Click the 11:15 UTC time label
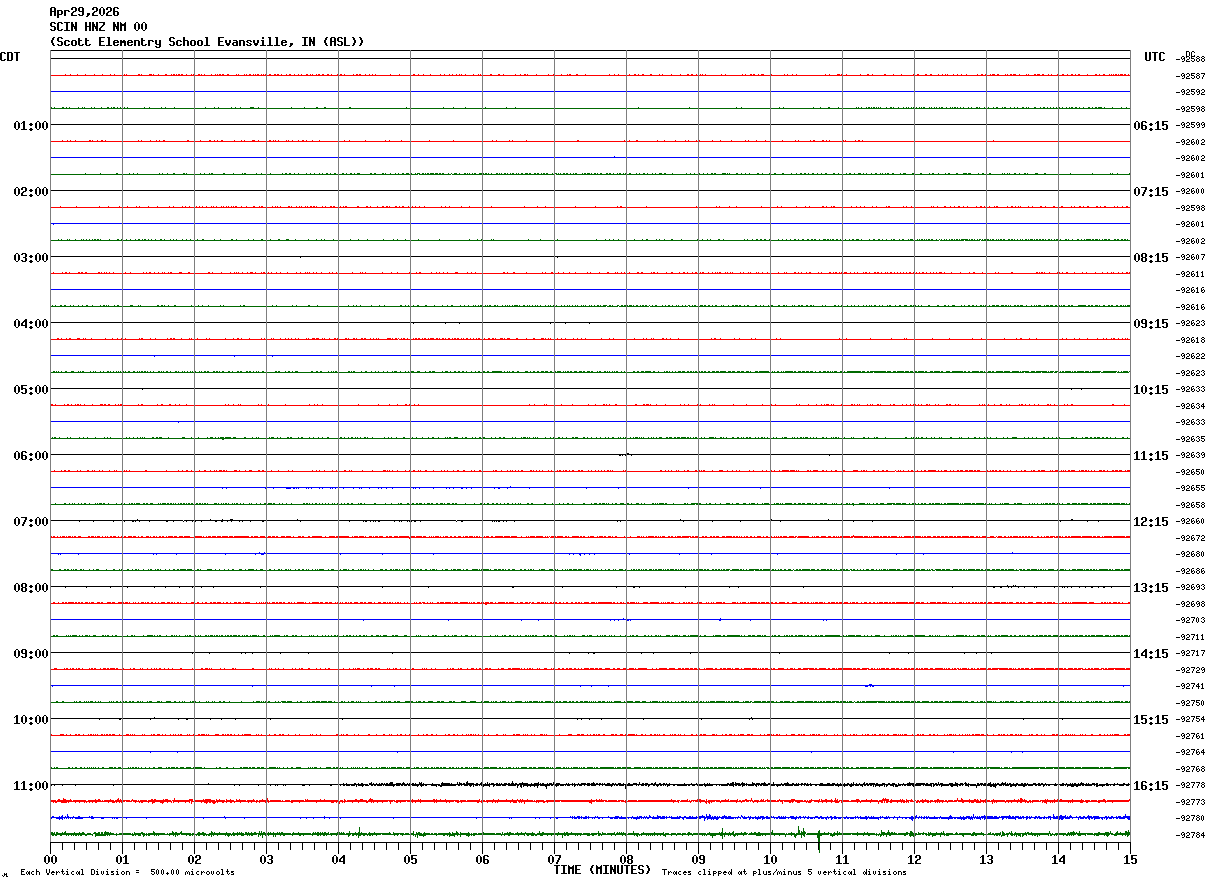Viewport: 1210px width, 886px height. pyautogui.click(x=1151, y=456)
